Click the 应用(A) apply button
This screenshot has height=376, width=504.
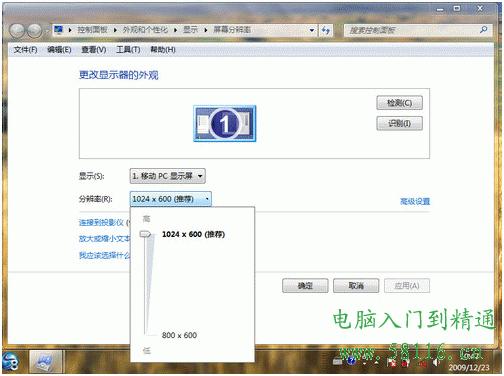point(407,286)
